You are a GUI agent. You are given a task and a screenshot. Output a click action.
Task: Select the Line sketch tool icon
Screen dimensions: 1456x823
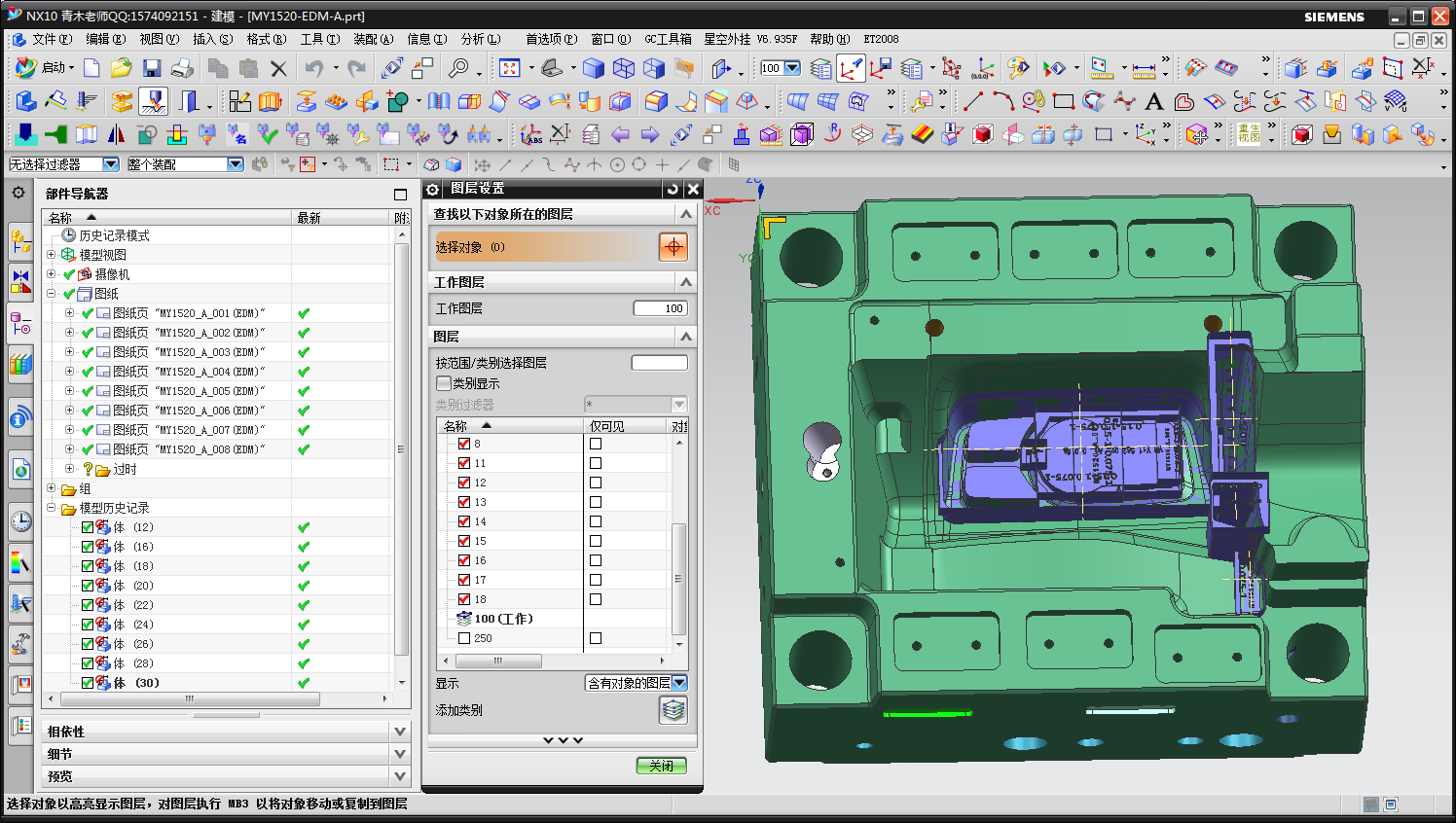pos(972,101)
